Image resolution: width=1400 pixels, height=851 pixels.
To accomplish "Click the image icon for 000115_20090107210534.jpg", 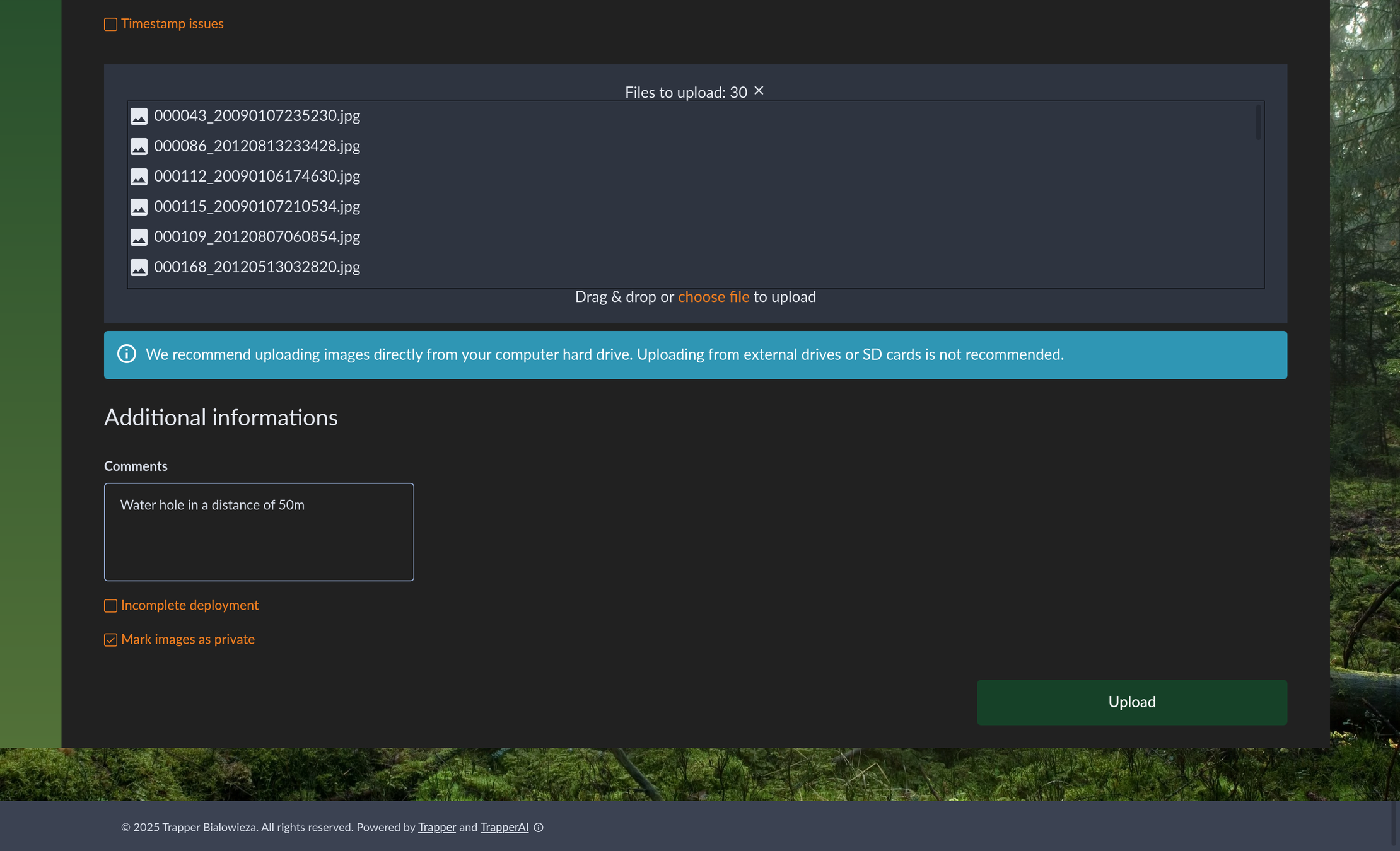I will tap(139, 207).
